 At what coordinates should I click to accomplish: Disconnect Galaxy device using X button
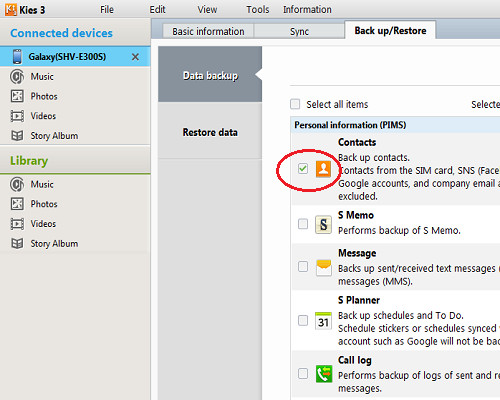[x=135, y=57]
